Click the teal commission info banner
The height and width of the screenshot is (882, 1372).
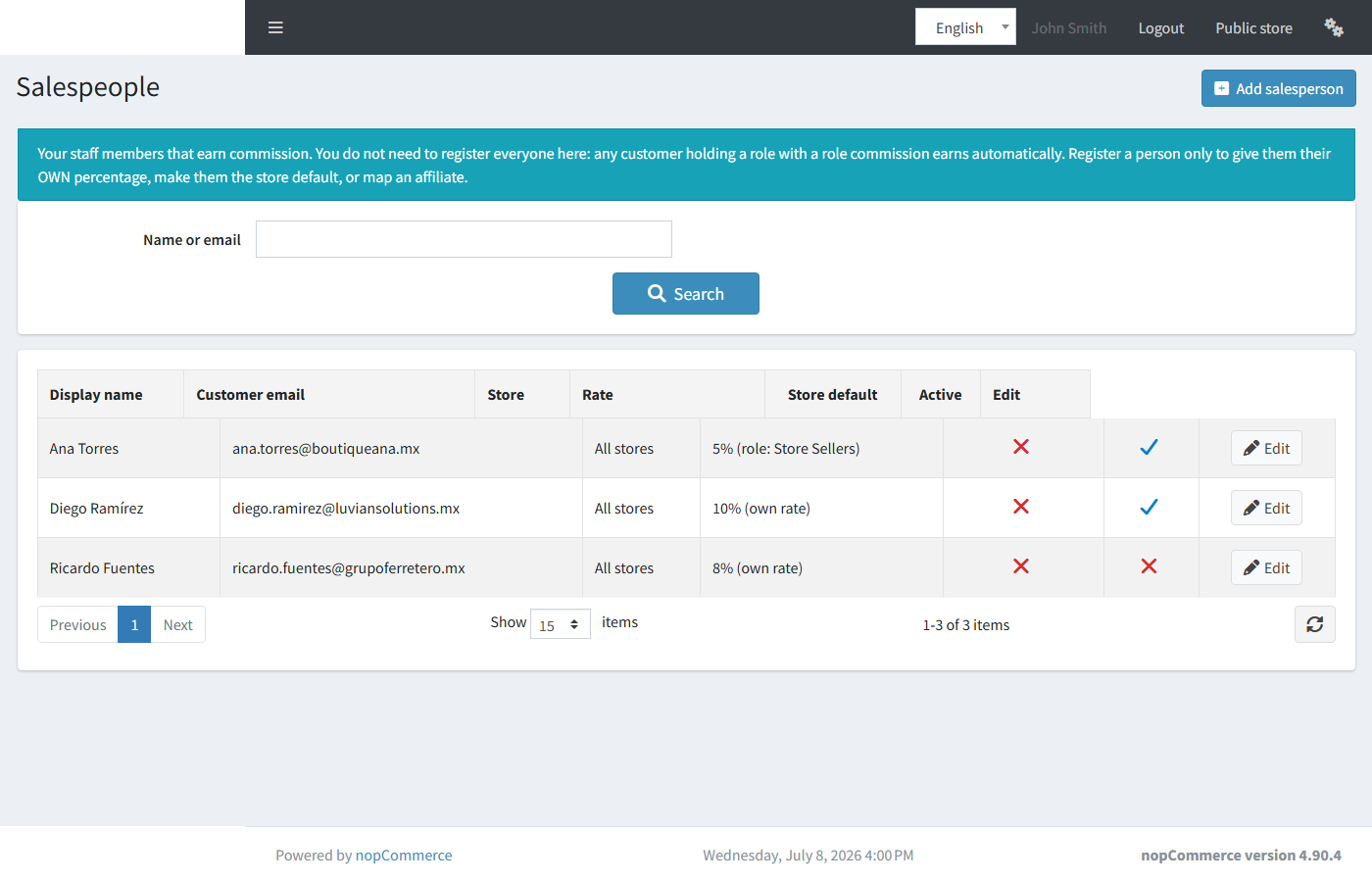click(686, 165)
